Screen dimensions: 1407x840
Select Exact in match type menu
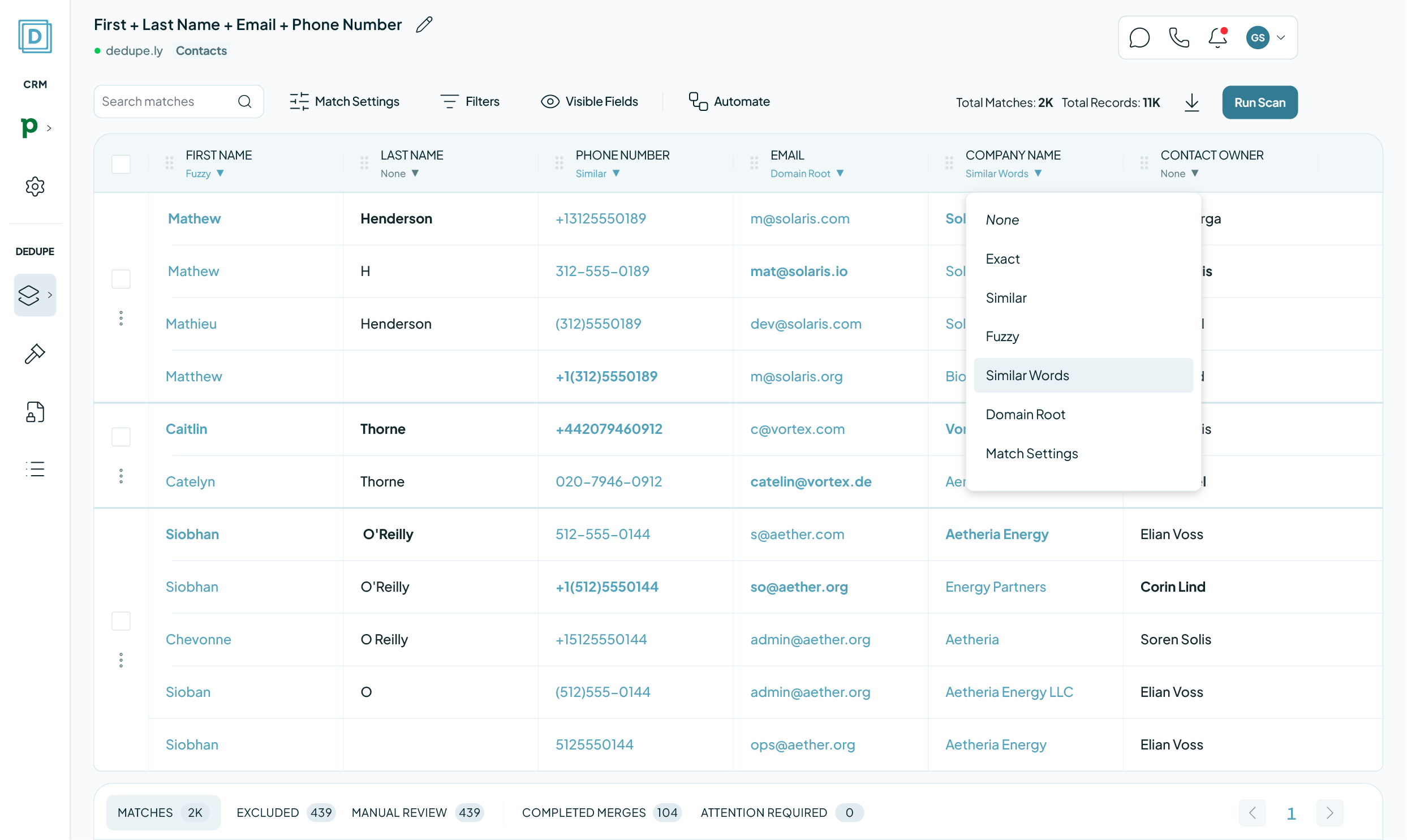[x=1083, y=259]
